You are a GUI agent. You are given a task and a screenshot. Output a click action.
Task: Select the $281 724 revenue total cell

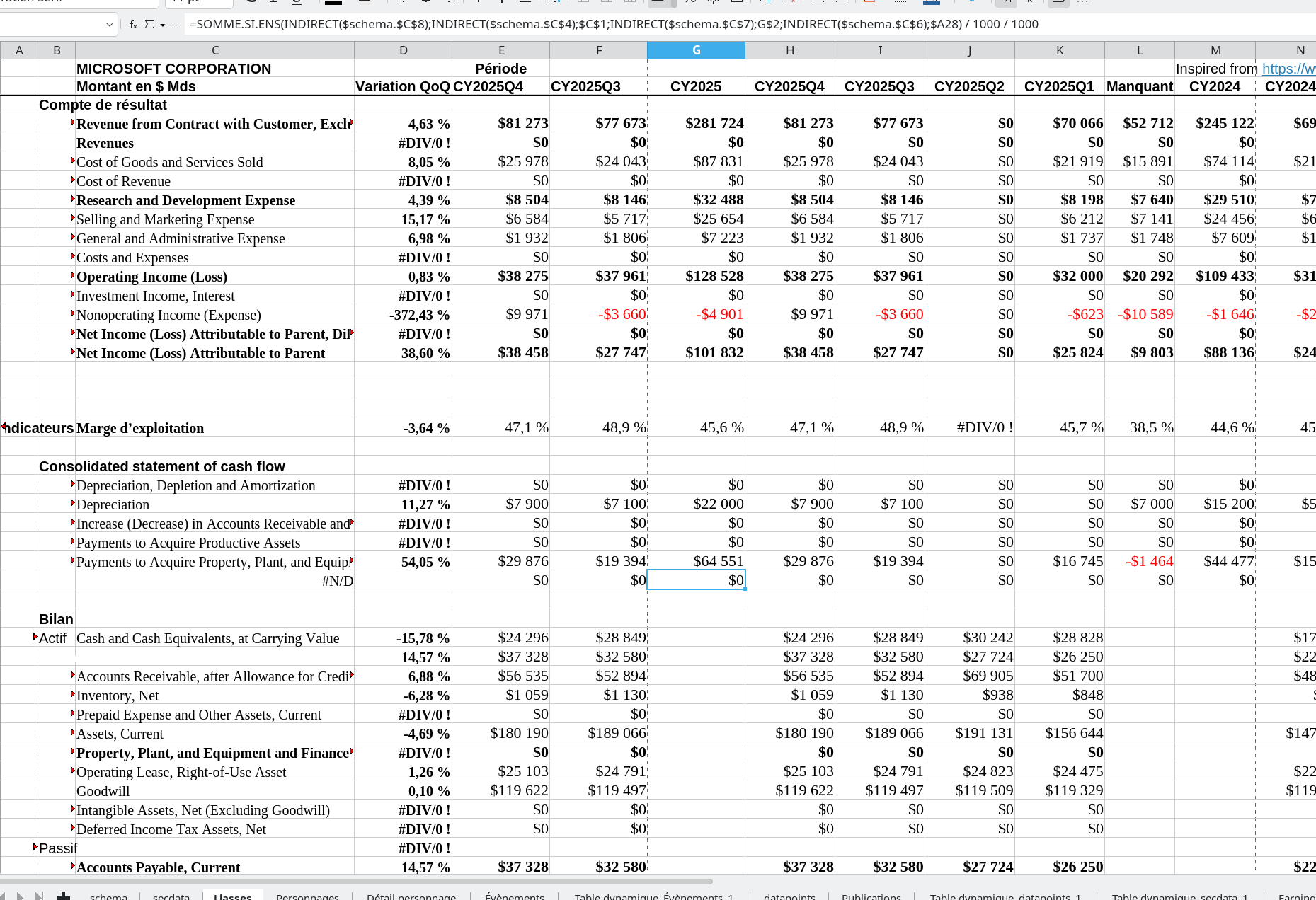click(x=696, y=124)
